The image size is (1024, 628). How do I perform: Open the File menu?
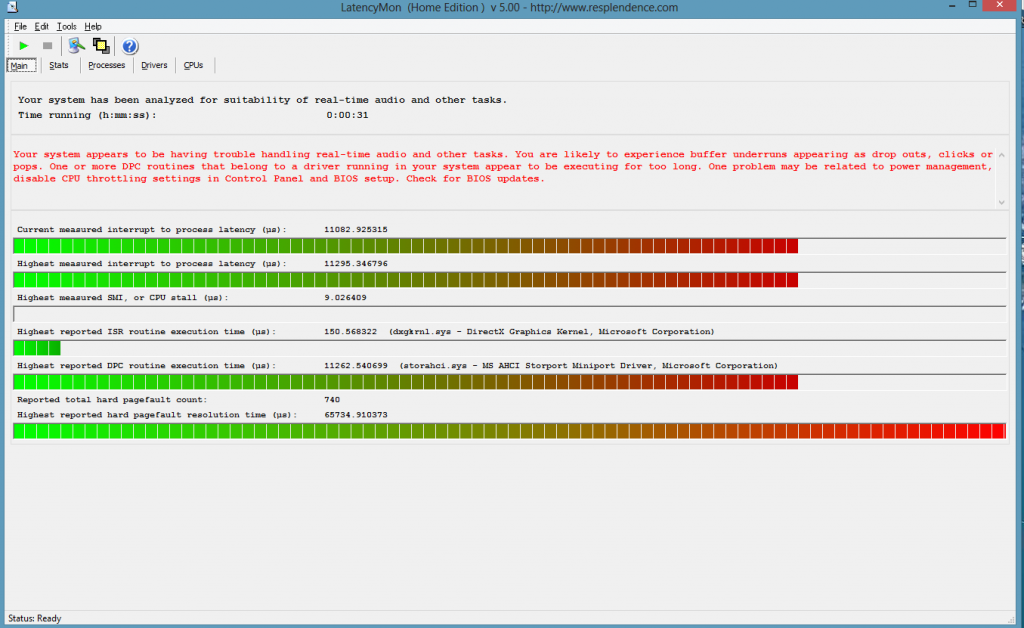[x=20, y=27]
